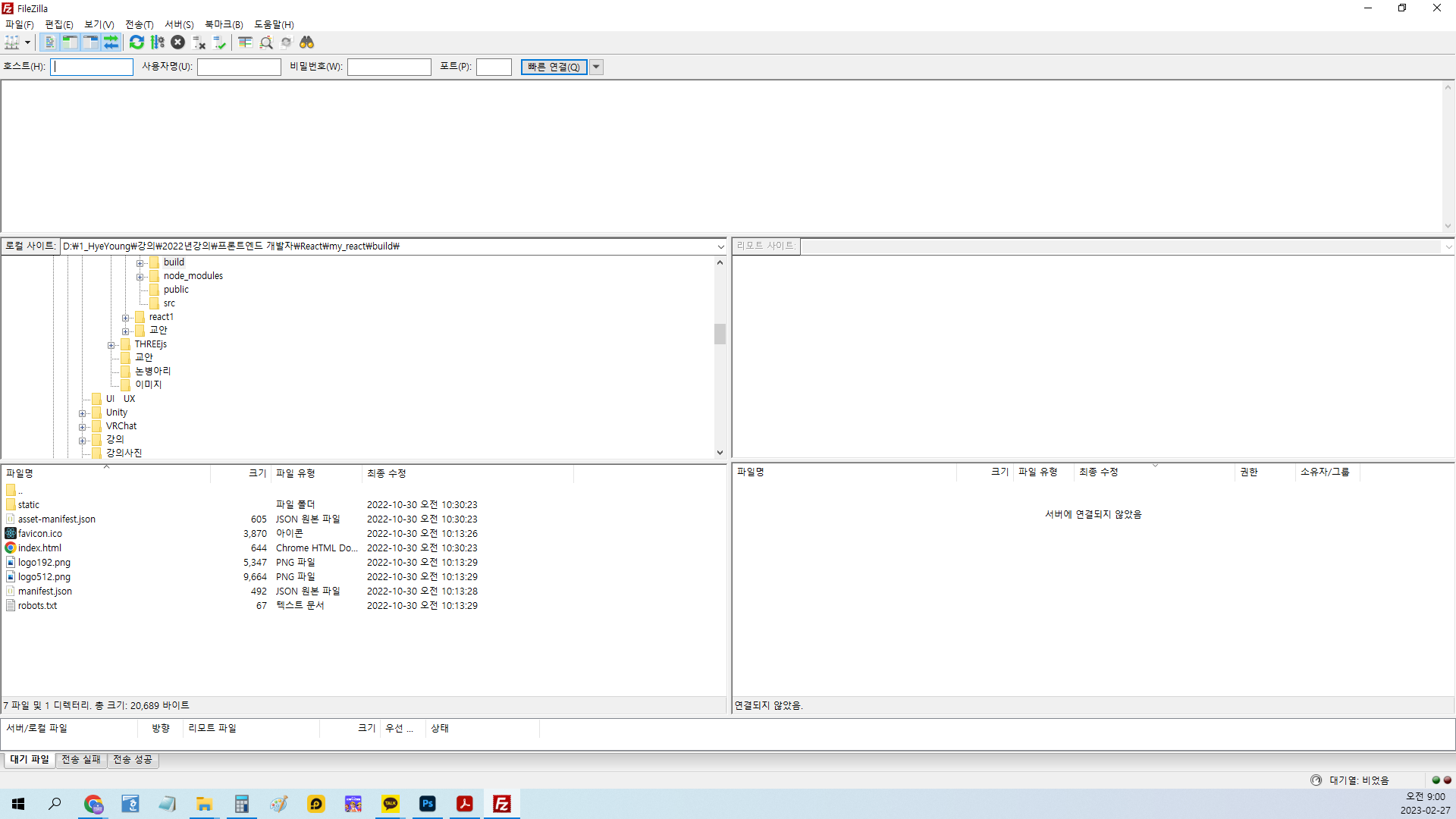Screen dimensions: 1456x819
Task: Sort local files by 최종 수정 column
Action: [x=387, y=473]
